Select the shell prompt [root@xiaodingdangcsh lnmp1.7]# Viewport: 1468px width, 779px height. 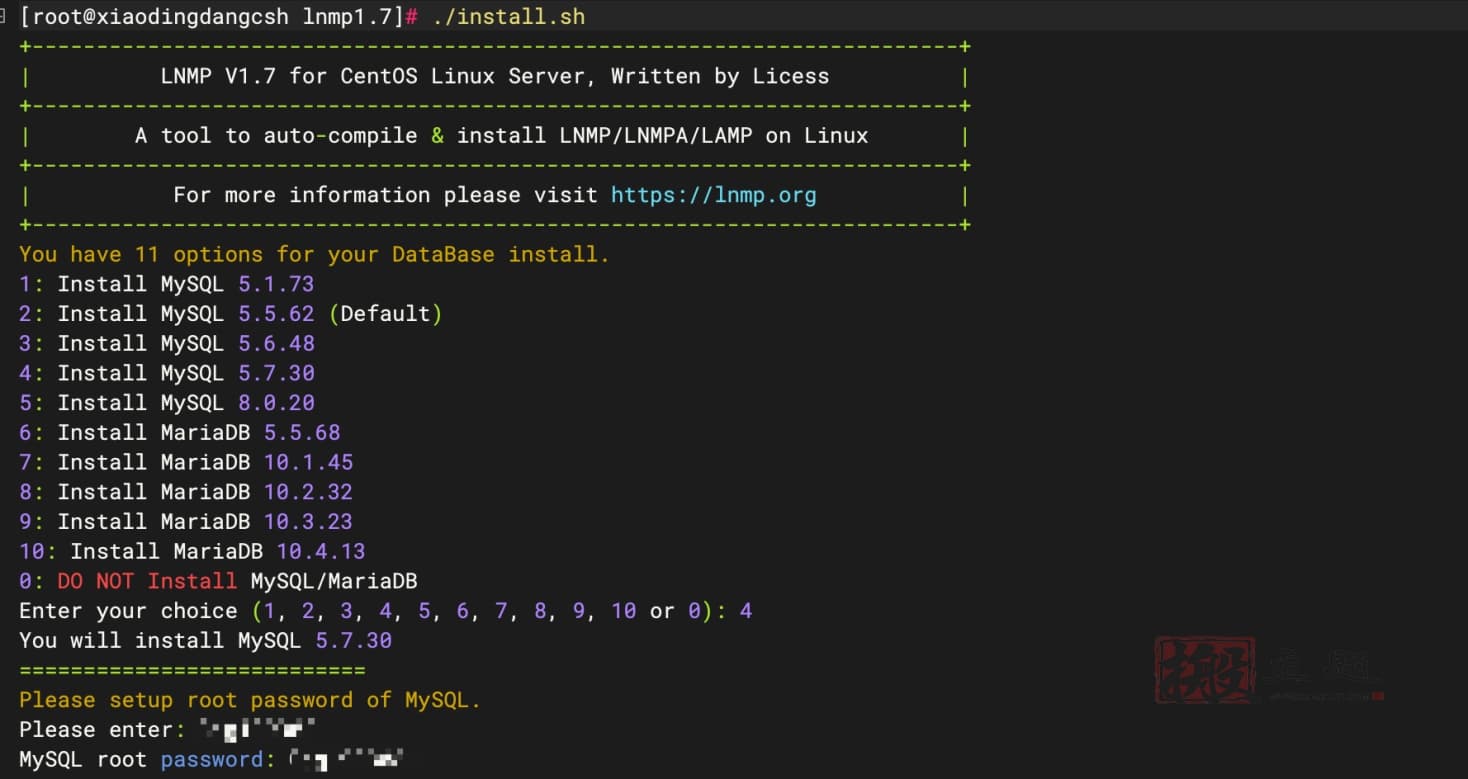[x=218, y=17]
